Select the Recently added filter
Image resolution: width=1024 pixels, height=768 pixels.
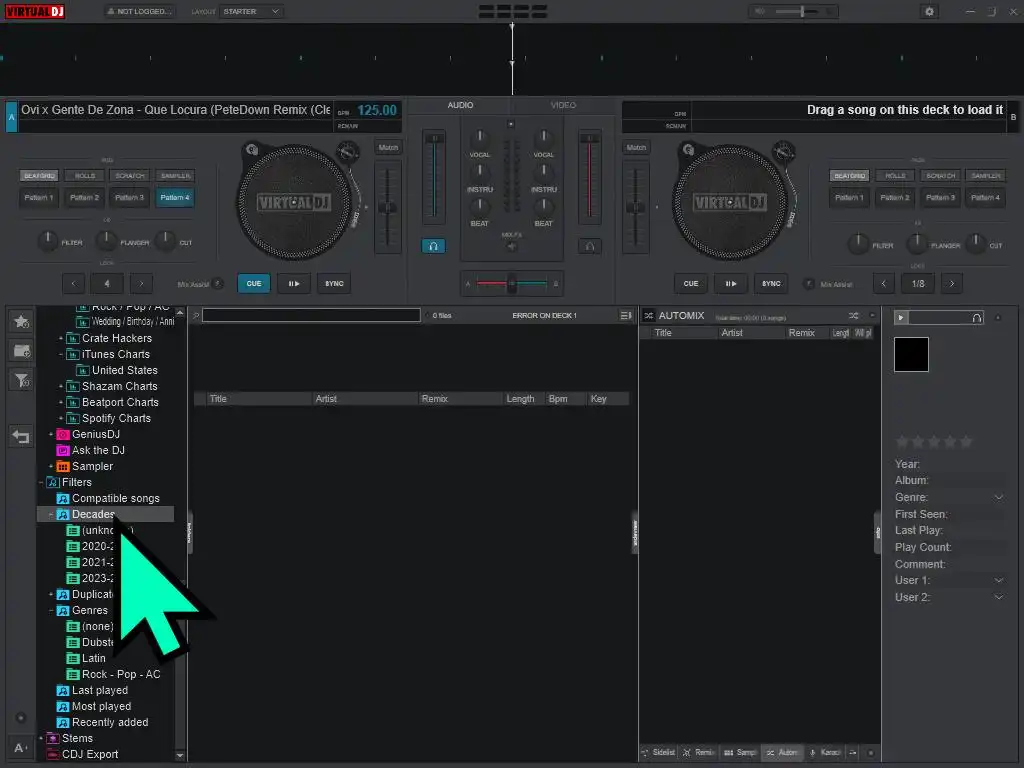coord(110,722)
